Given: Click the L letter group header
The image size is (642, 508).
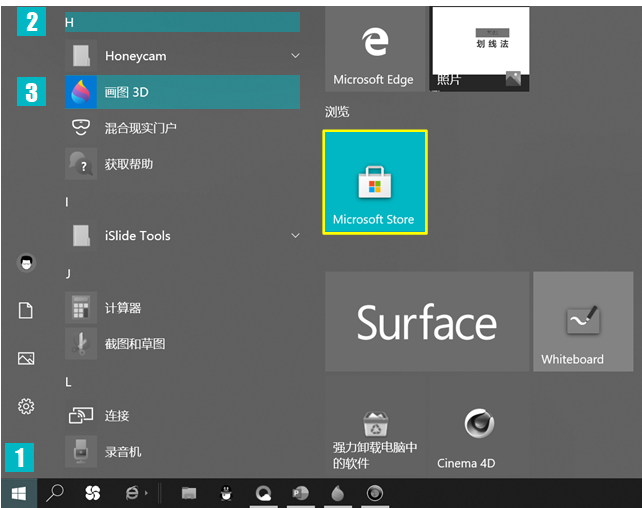Looking at the screenshot, I should pyautogui.click(x=68, y=382).
